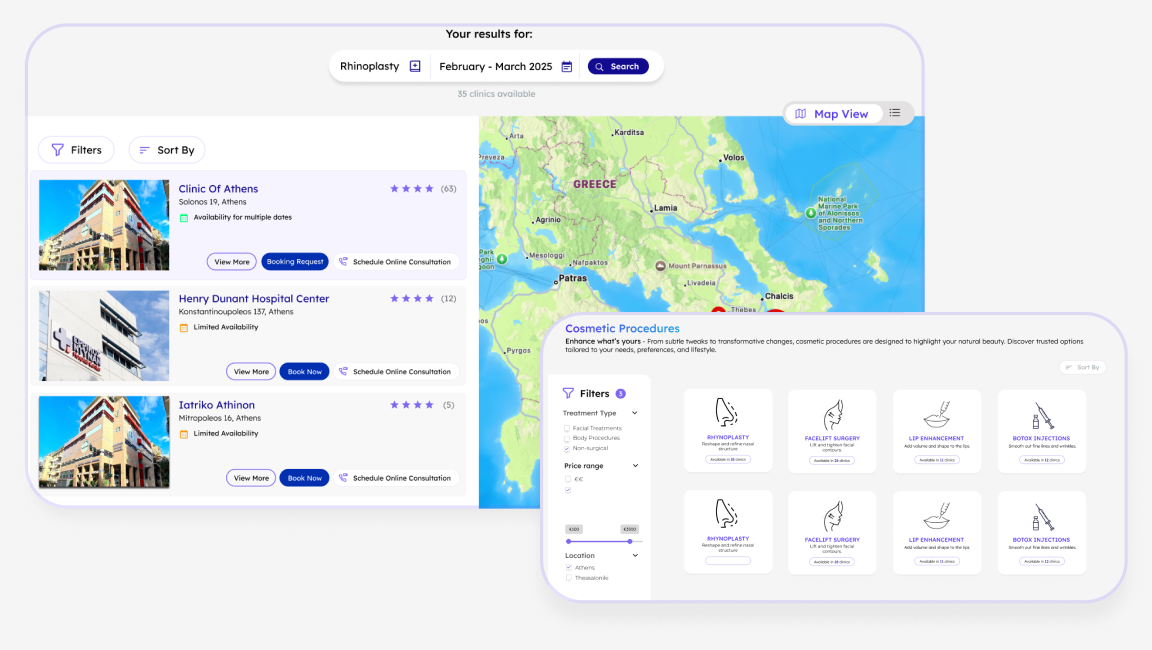Select the Facelift Surgery face icon in top row
1152x650 pixels.
(x=832, y=415)
